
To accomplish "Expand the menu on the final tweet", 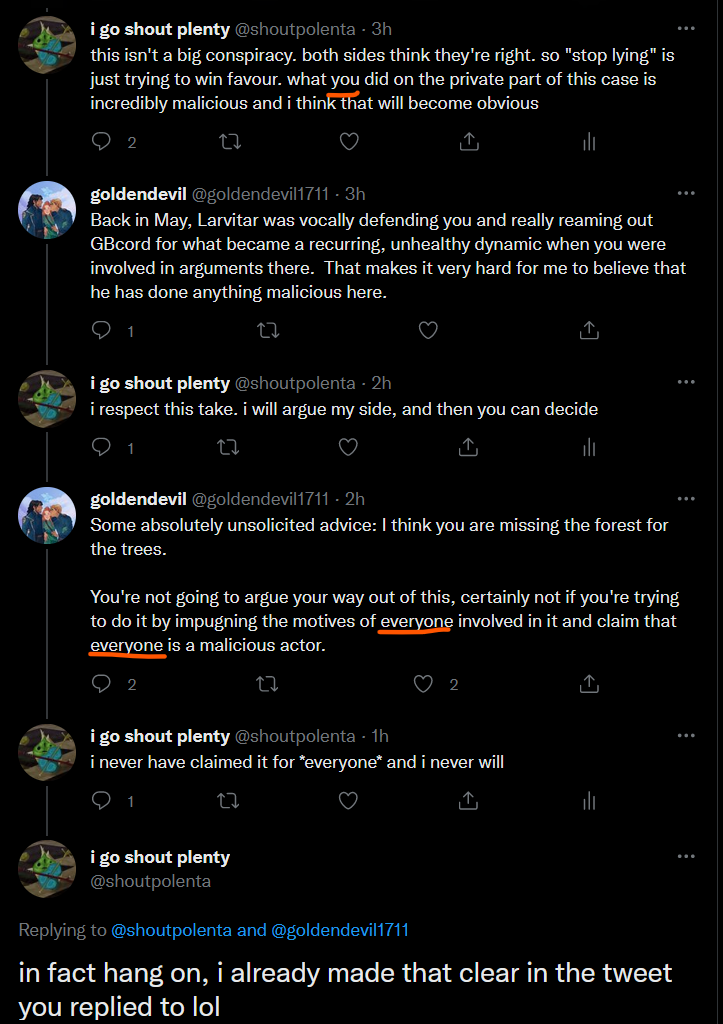I will [686, 857].
